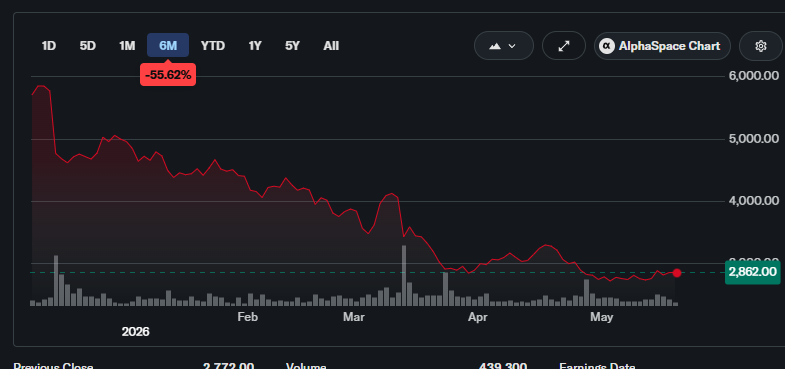Click the red current-price endpoint dot

677,273
